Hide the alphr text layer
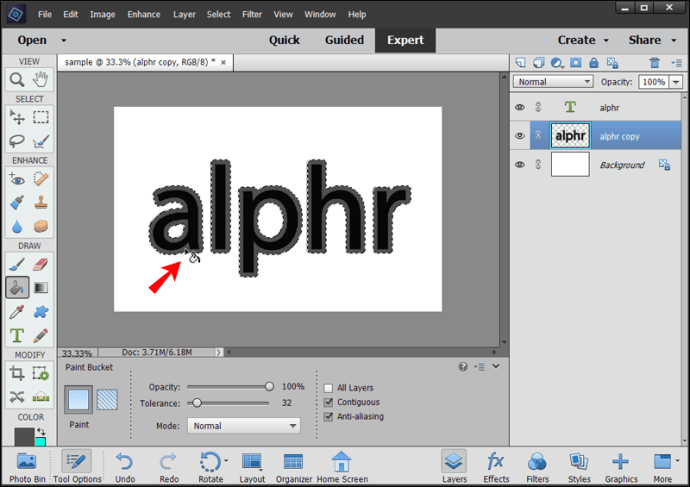The height and width of the screenshot is (487, 690). pyautogui.click(x=520, y=107)
